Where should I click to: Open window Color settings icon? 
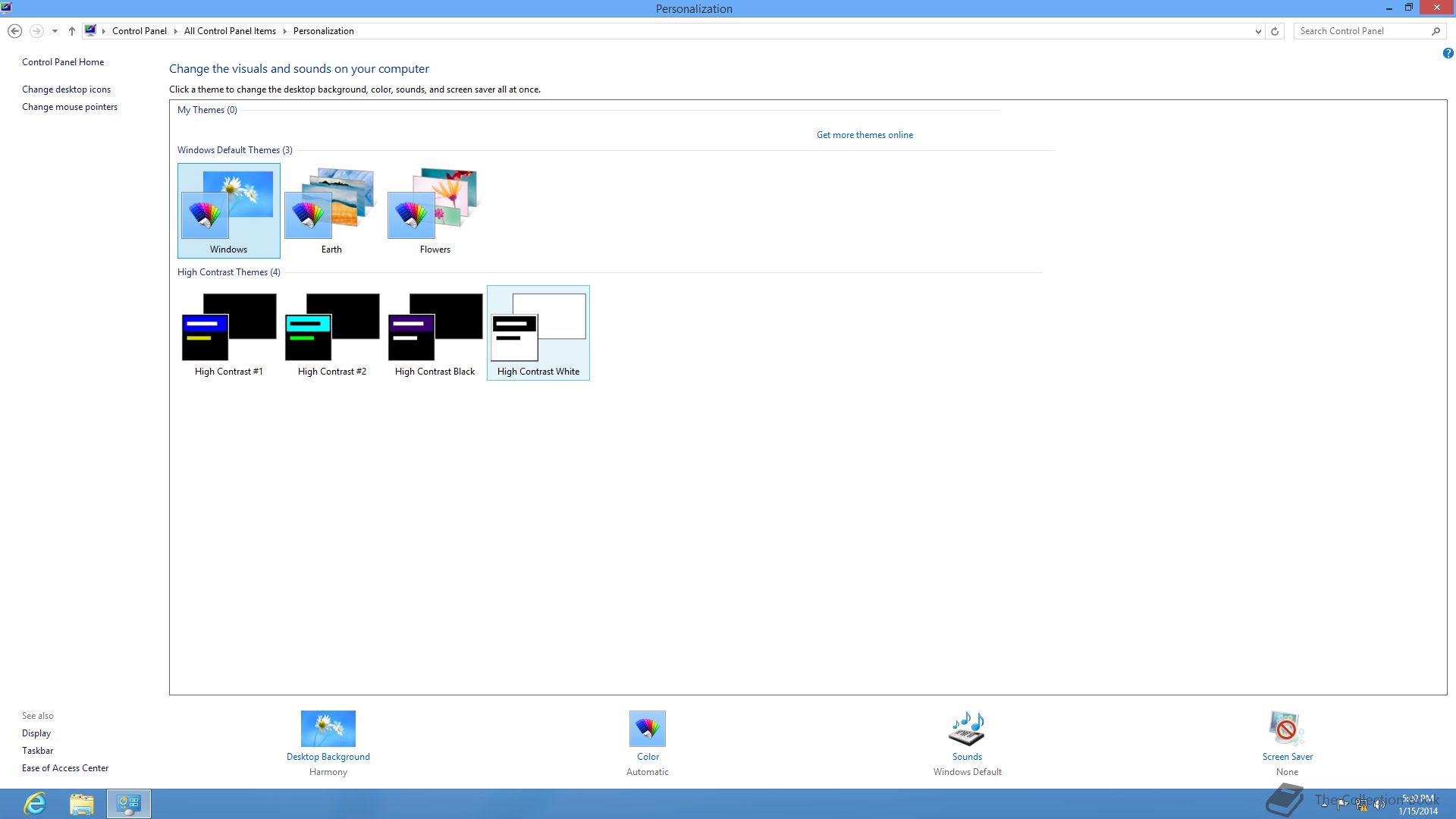pyautogui.click(x=648, y=729)
